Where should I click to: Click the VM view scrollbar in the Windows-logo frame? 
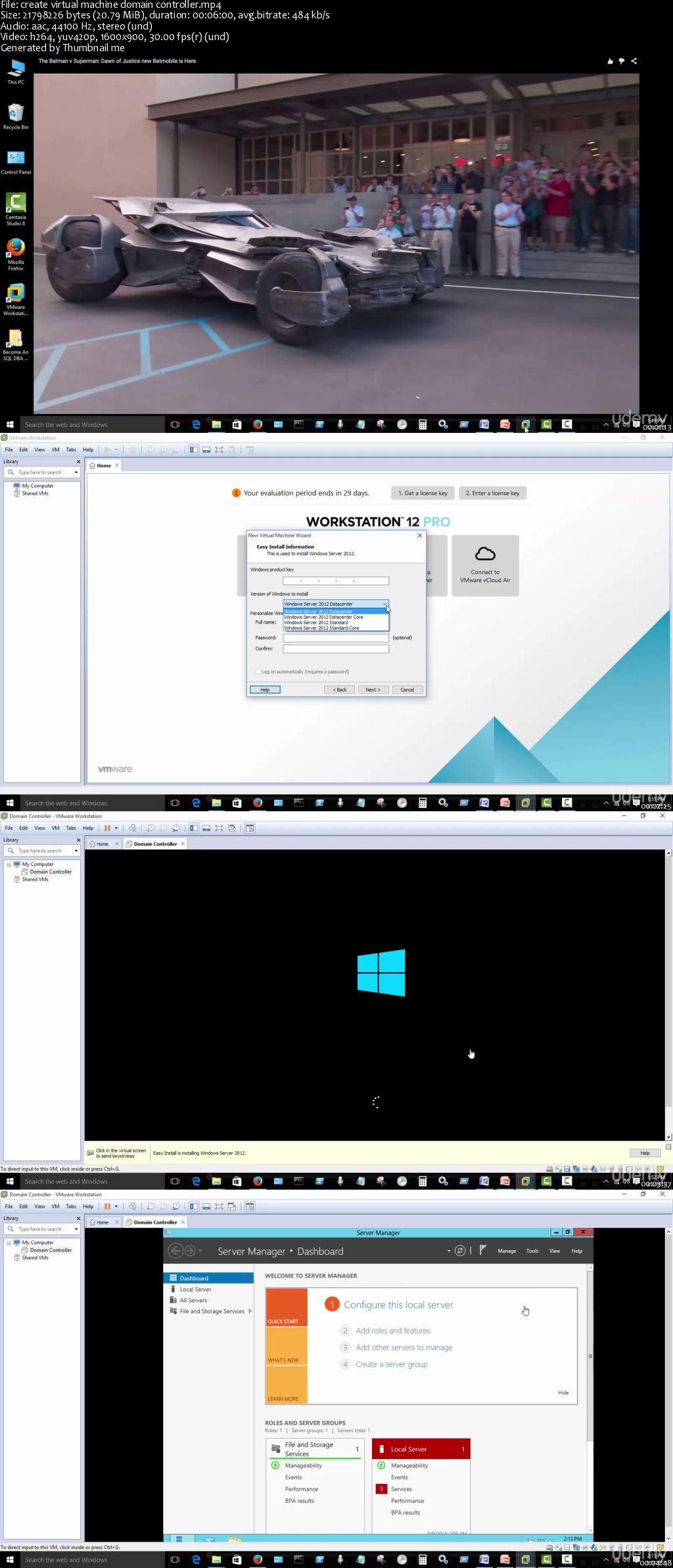[668, 995]
